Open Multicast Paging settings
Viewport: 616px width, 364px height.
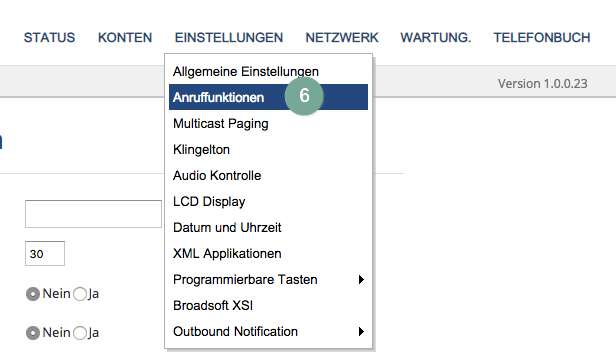tap(268, 123)
